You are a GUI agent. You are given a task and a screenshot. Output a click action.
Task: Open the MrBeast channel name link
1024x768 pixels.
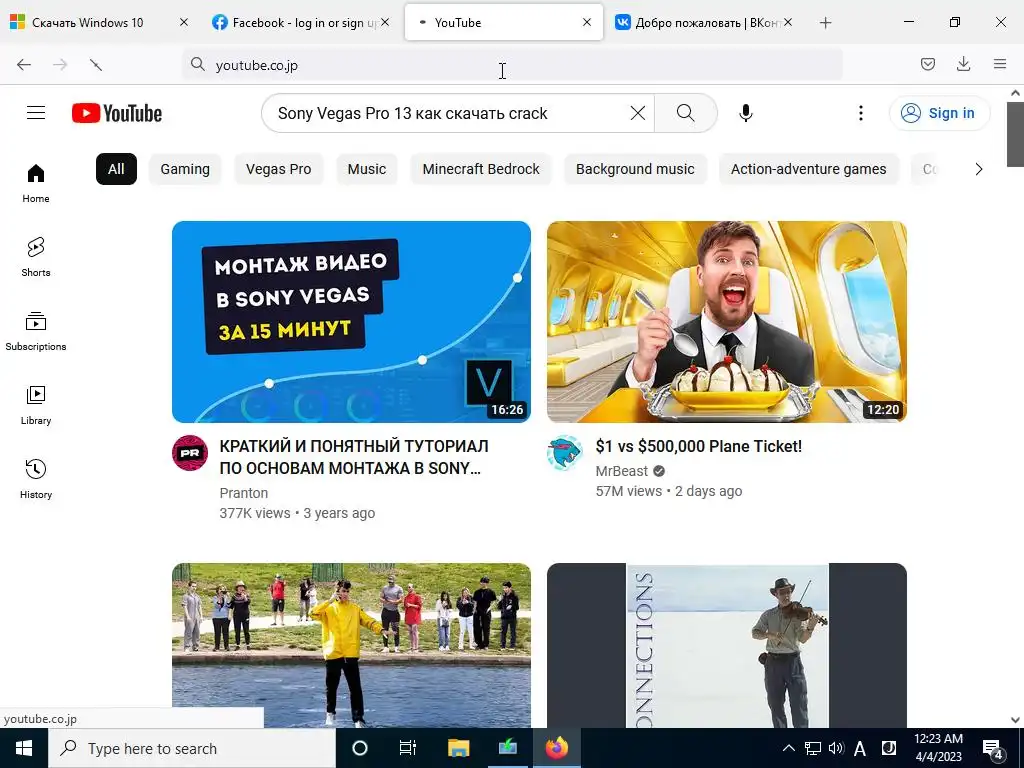coord(622,471)
